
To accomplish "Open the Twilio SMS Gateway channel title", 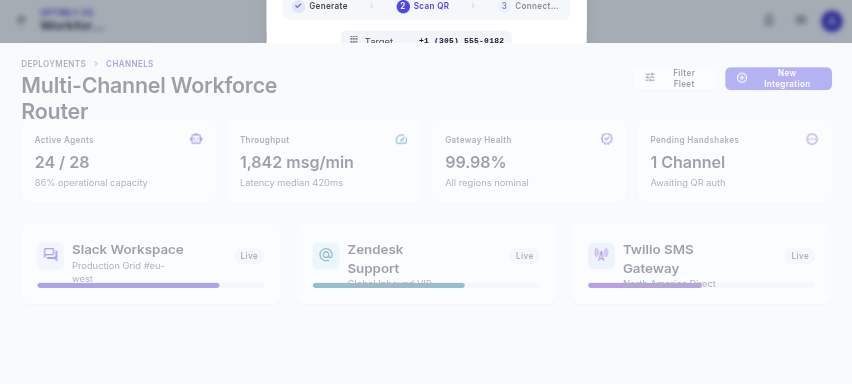I will tap(659, 259).
